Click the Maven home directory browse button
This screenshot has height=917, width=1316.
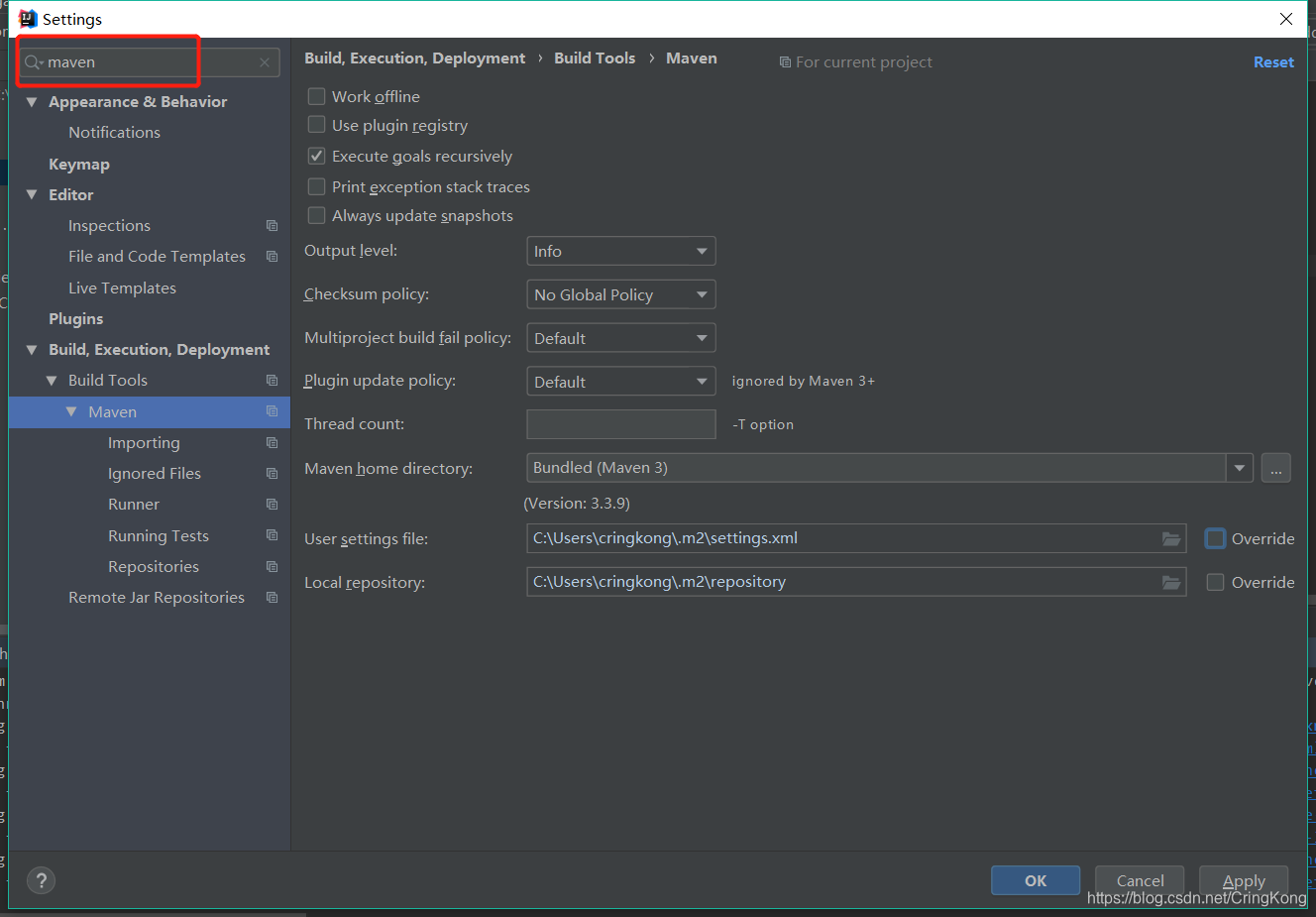click(x=1276, y=468)
